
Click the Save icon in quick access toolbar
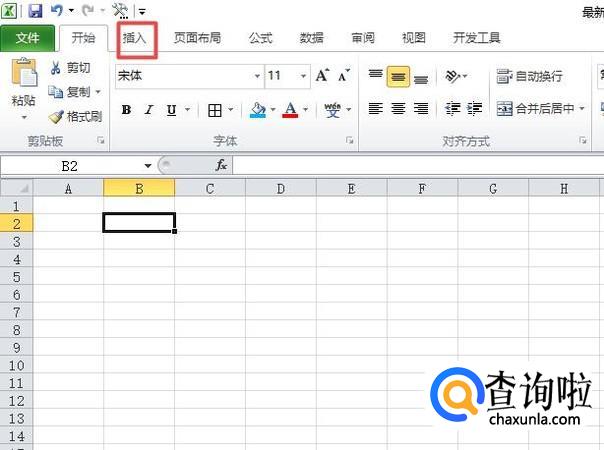pyautogui.click(x=35, y=10)
